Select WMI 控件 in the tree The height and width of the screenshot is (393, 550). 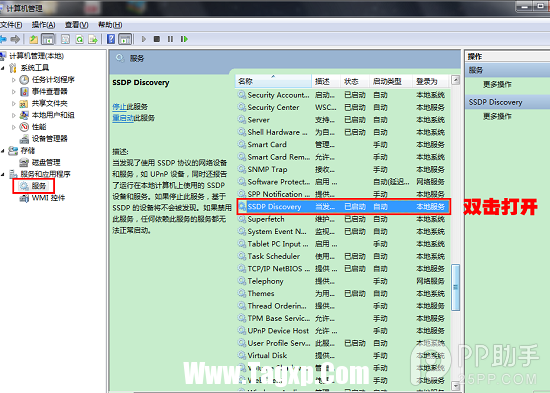pyautogui.click(x=48, y=198)
